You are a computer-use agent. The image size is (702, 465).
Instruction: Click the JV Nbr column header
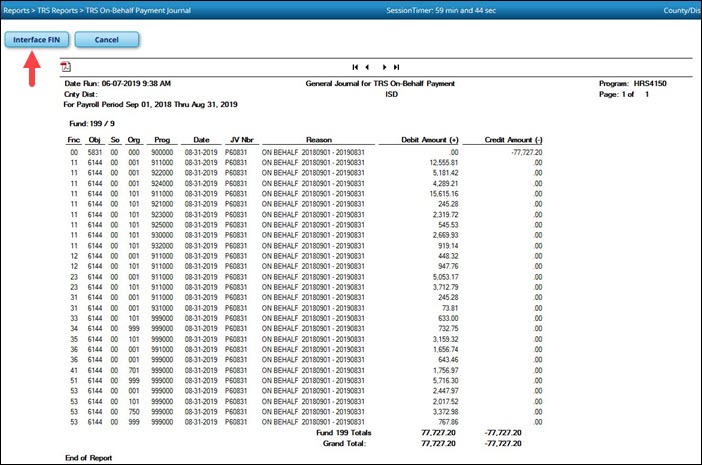point(238,140)
